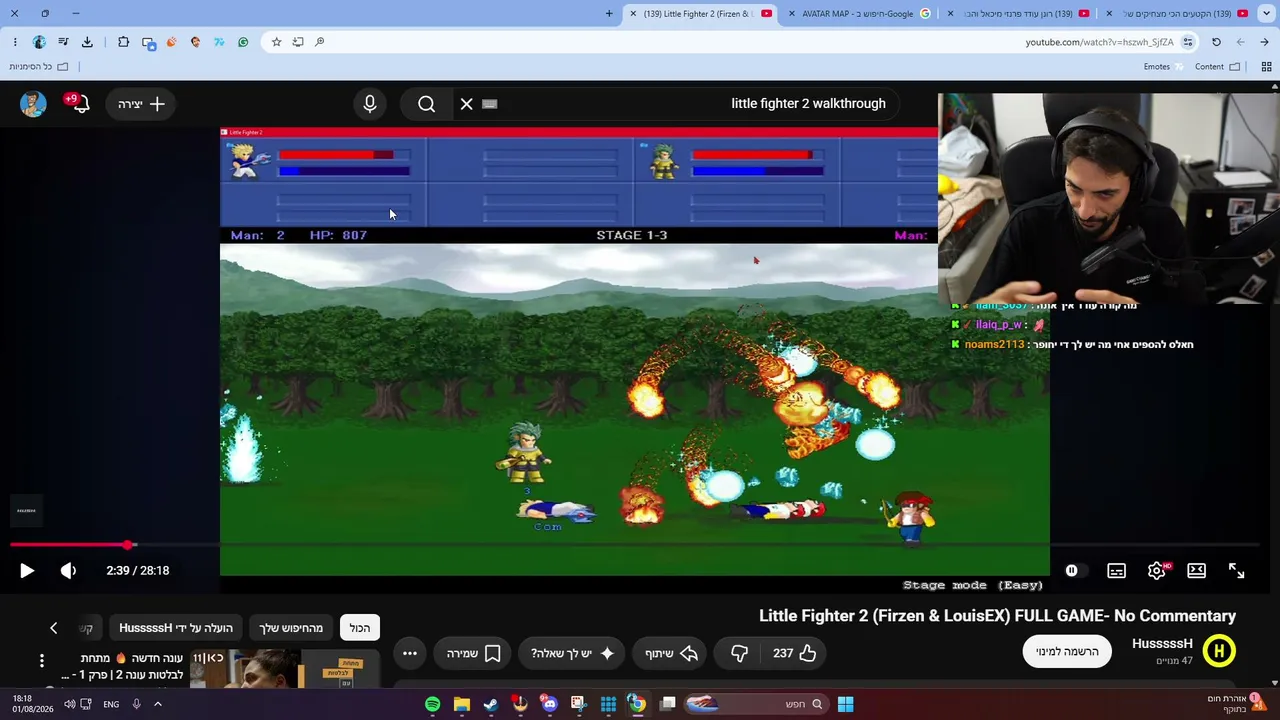The image size is (1280, 720).
Task: Select the 'הכול' filter chip
Action: click(x=360, y=628)
